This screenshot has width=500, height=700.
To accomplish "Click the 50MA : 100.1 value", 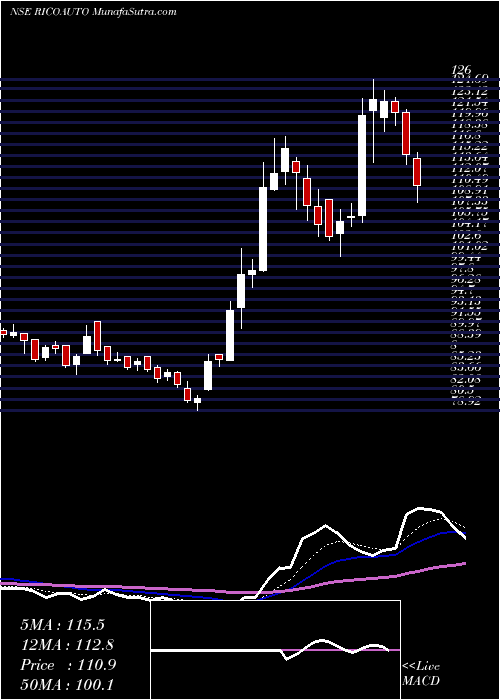I will (67, 685).
